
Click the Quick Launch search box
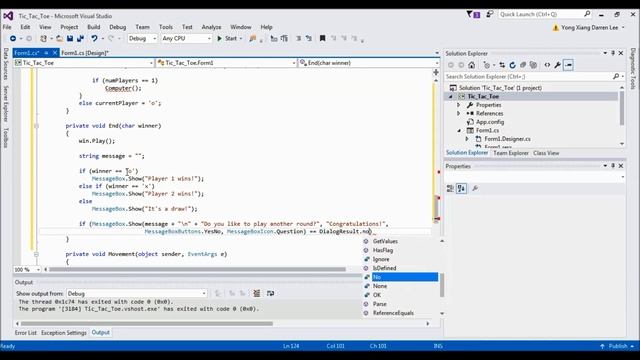click(x=545, y=14)
